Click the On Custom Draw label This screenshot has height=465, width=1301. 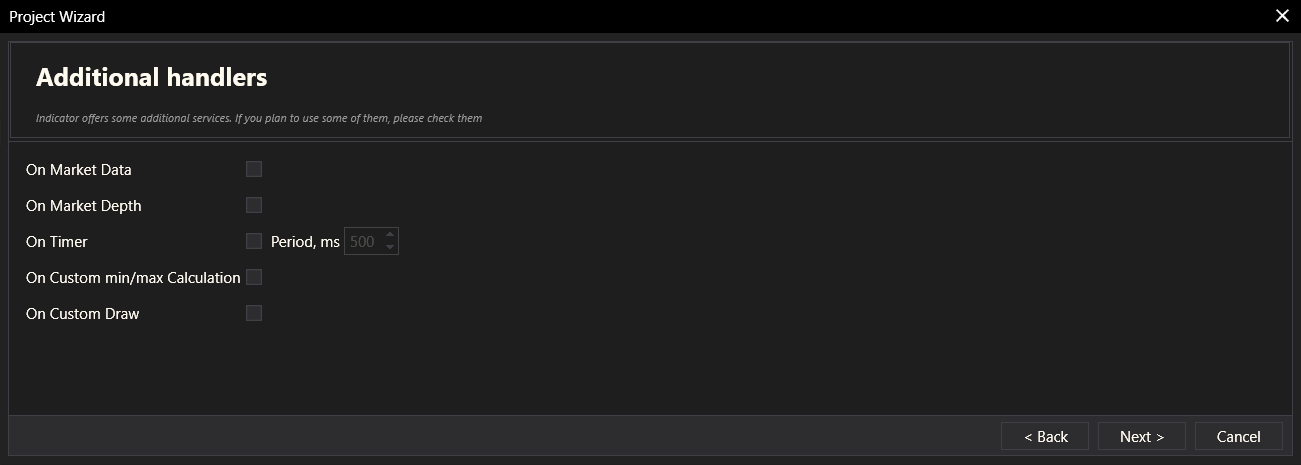[x=83, y=314]
